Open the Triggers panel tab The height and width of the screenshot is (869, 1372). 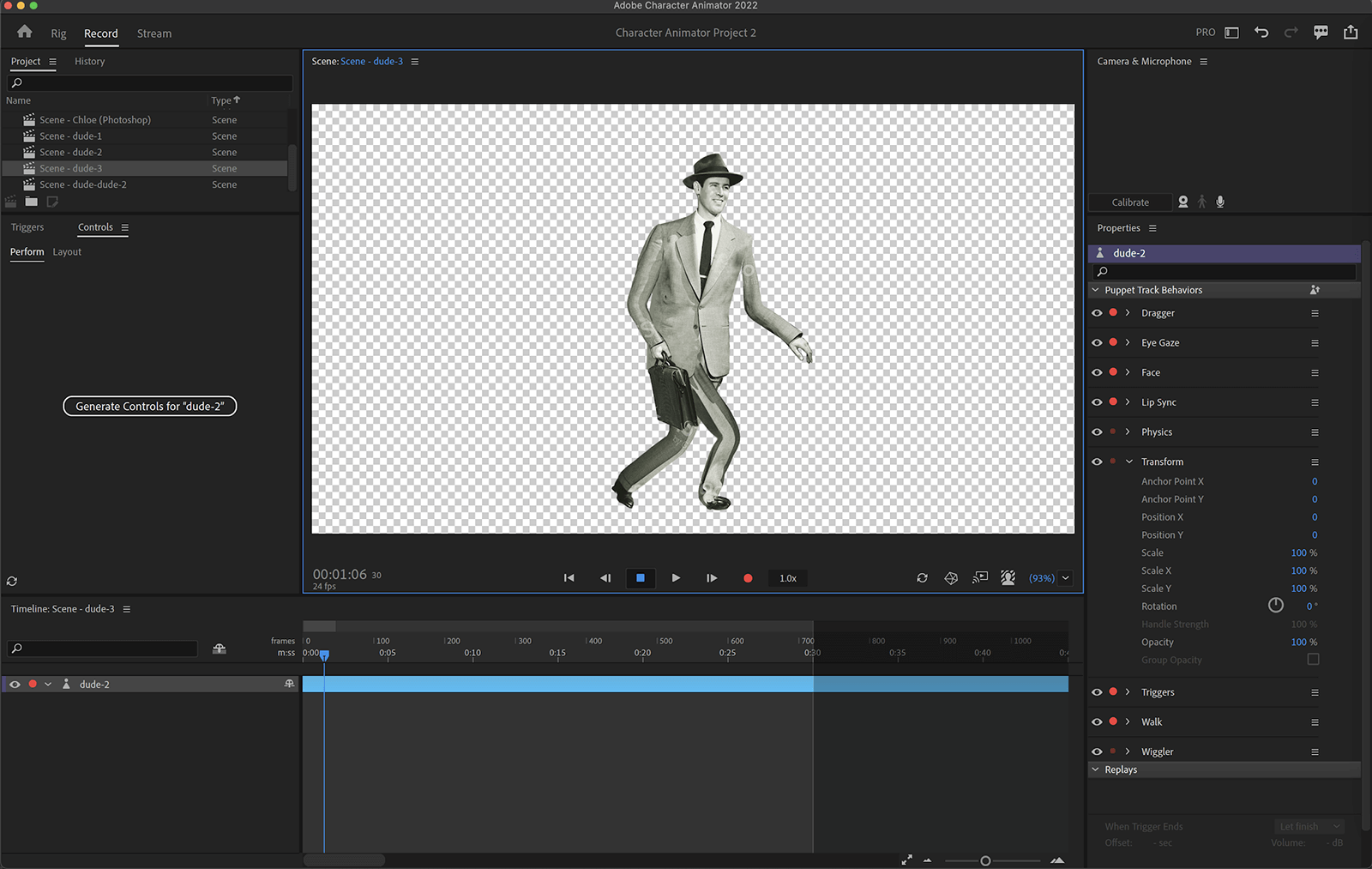tap(27, 226)
